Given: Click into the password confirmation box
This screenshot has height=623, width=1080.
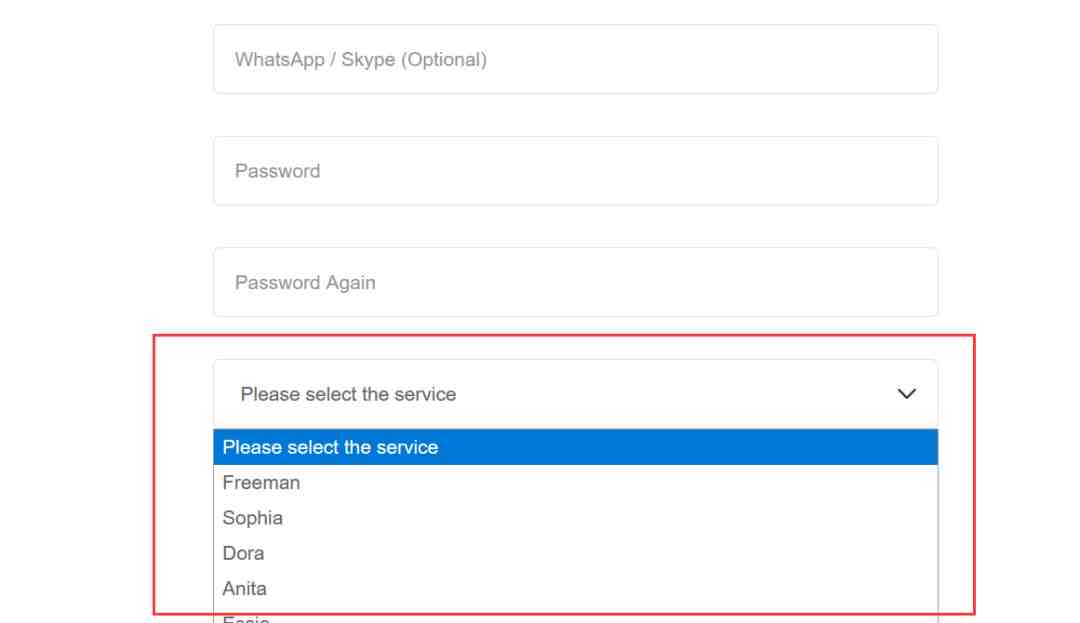Looking at the screenshot, I should tap(575, 283).
